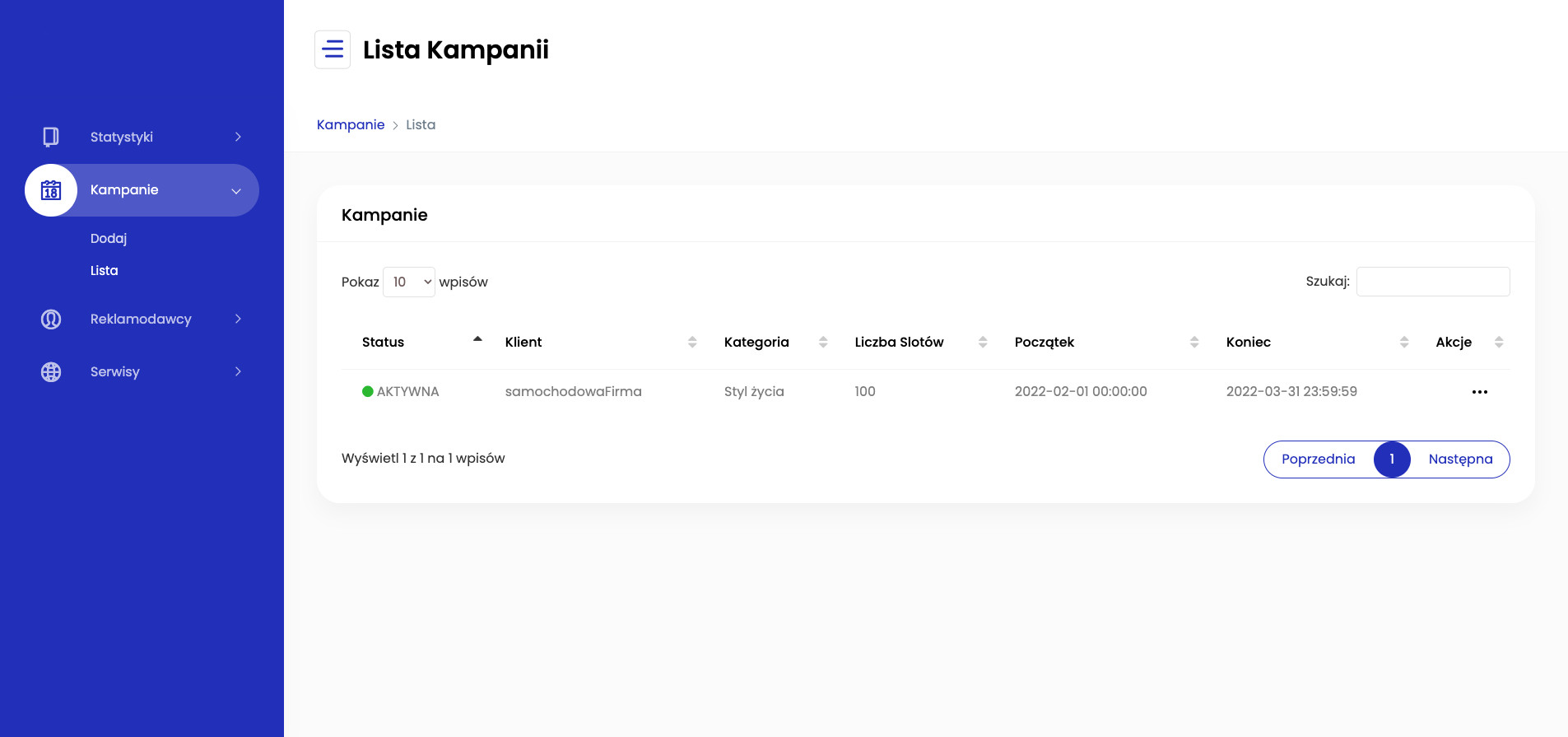Screen dimensions: 1568x737
Task: Go to Kampanie breadcrumb link
Action: [351, 124]
